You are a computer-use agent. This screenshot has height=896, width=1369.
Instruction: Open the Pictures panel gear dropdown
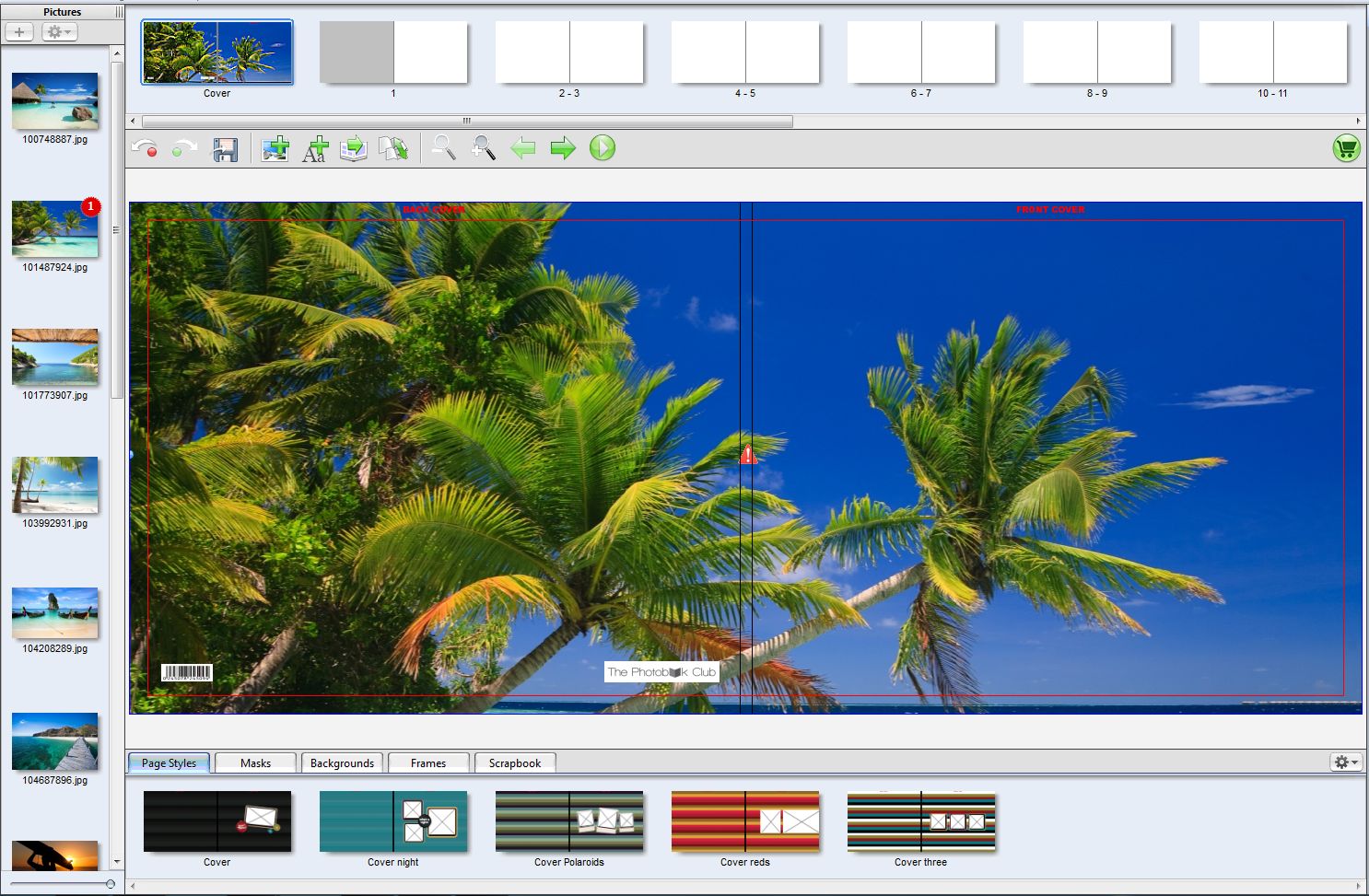59,31
